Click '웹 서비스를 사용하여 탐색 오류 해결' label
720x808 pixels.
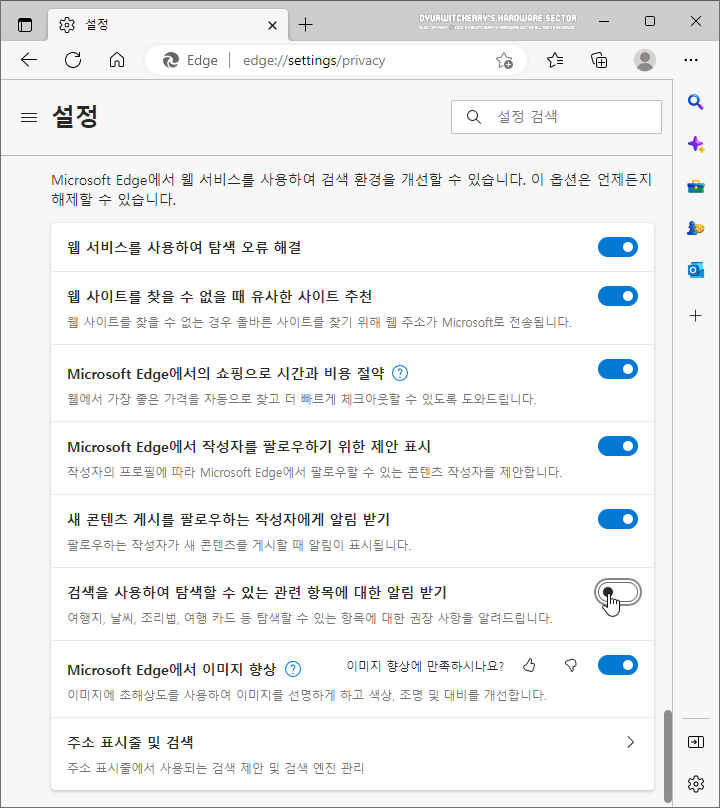pyautogui.click(x=184, y=247)
